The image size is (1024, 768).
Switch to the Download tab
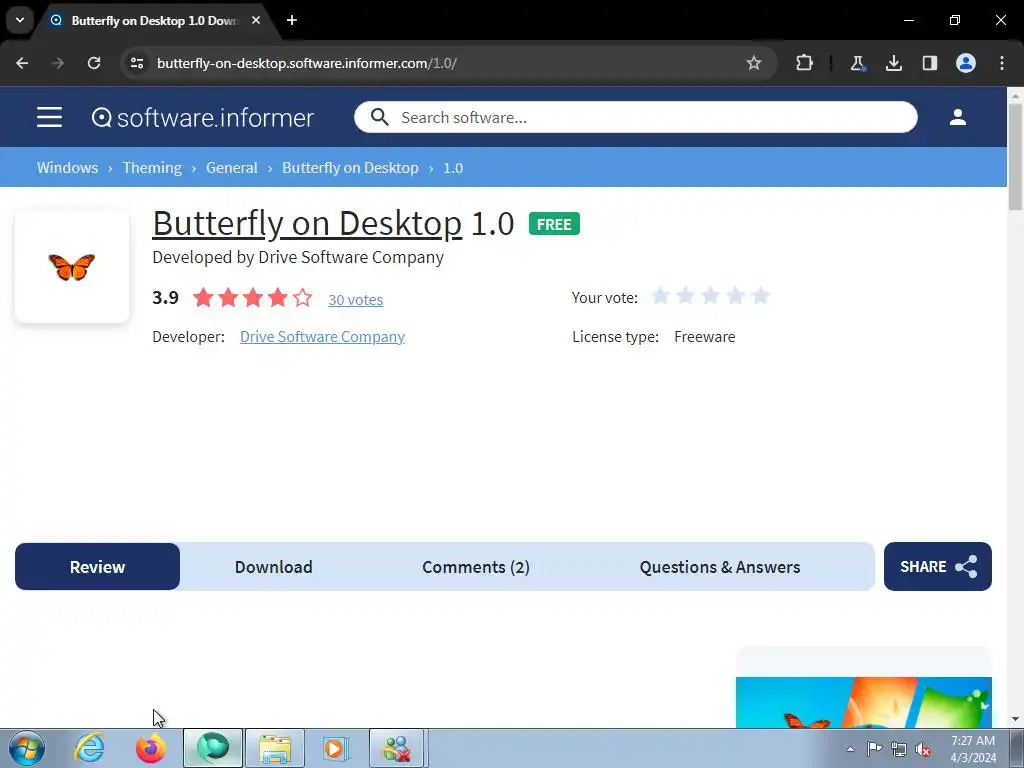pos(274,566)
